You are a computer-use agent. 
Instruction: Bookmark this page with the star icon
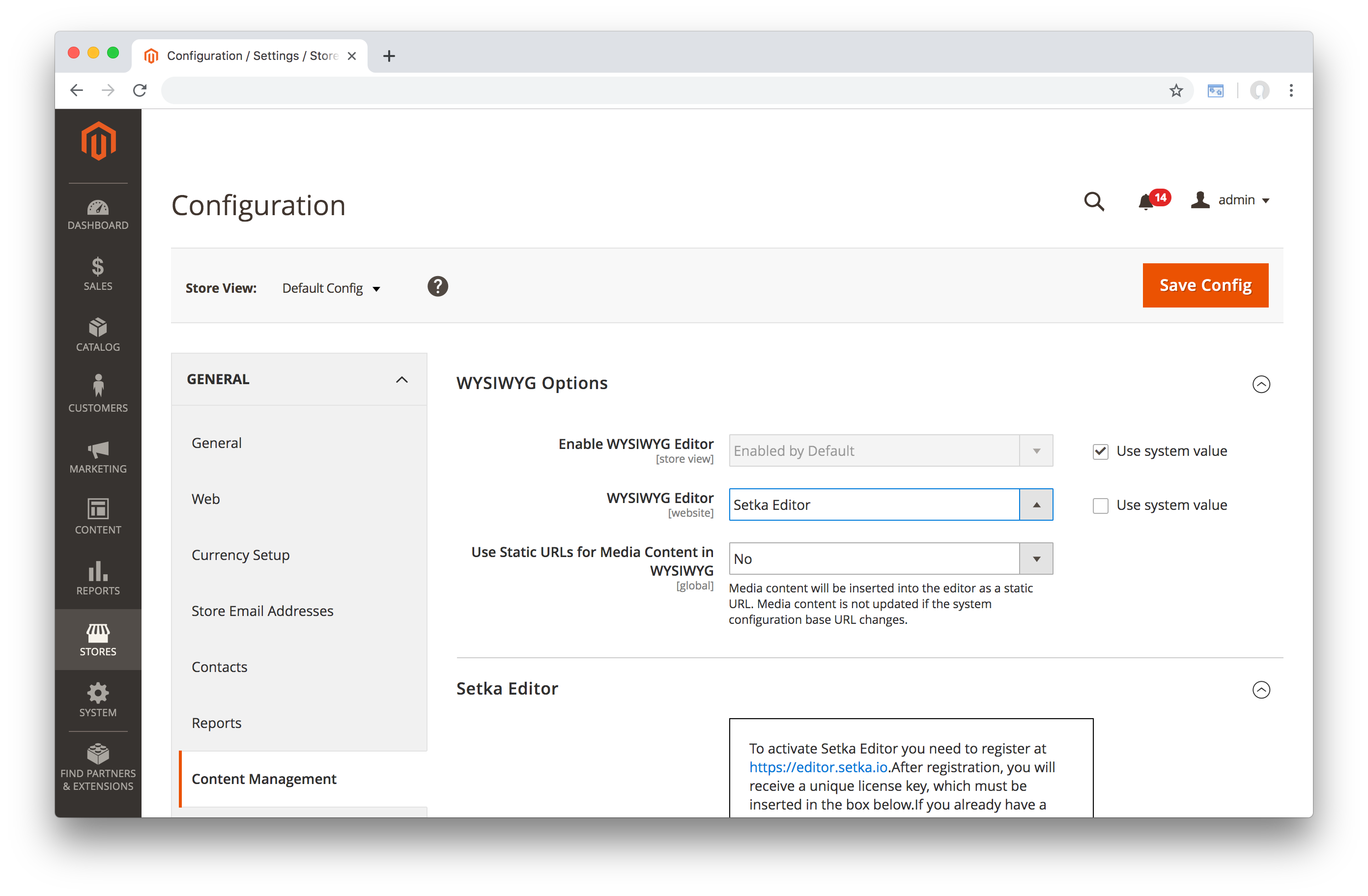(x=1176, y=90)
